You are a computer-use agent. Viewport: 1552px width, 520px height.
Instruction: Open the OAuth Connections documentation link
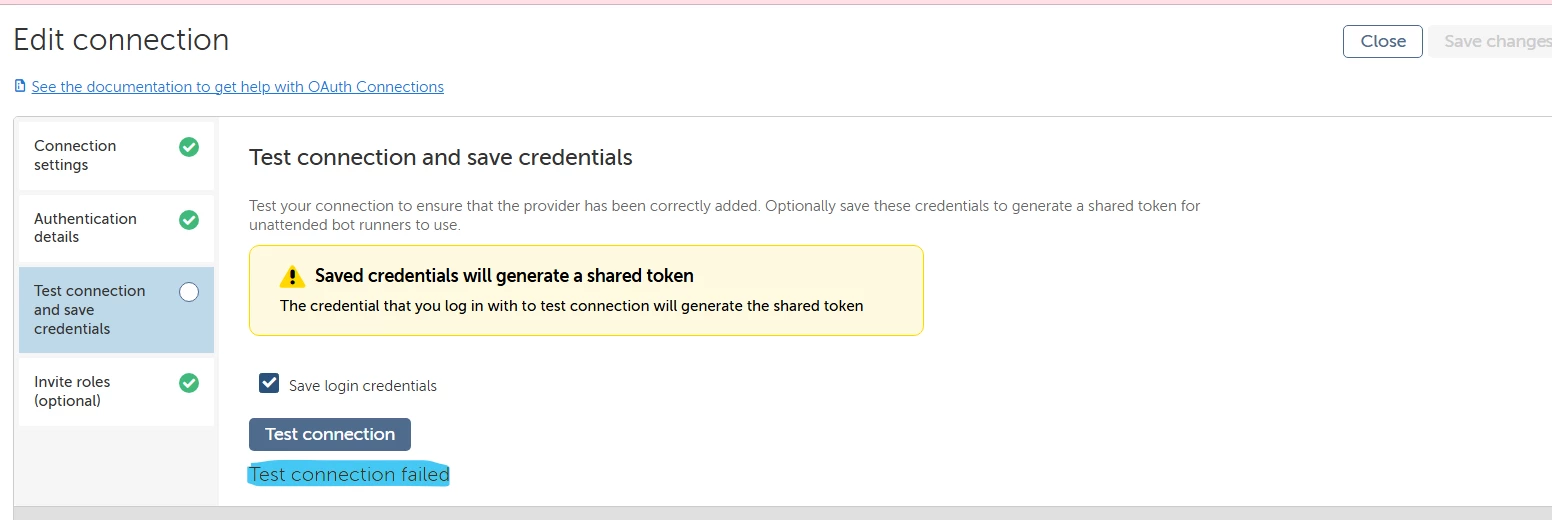(x=237, y=87)
